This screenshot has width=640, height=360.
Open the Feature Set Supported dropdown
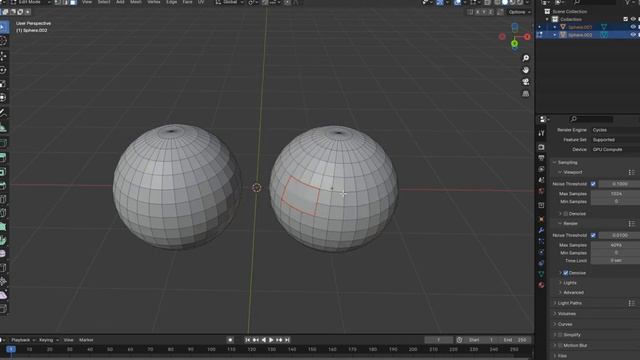[x=616, y=140]
